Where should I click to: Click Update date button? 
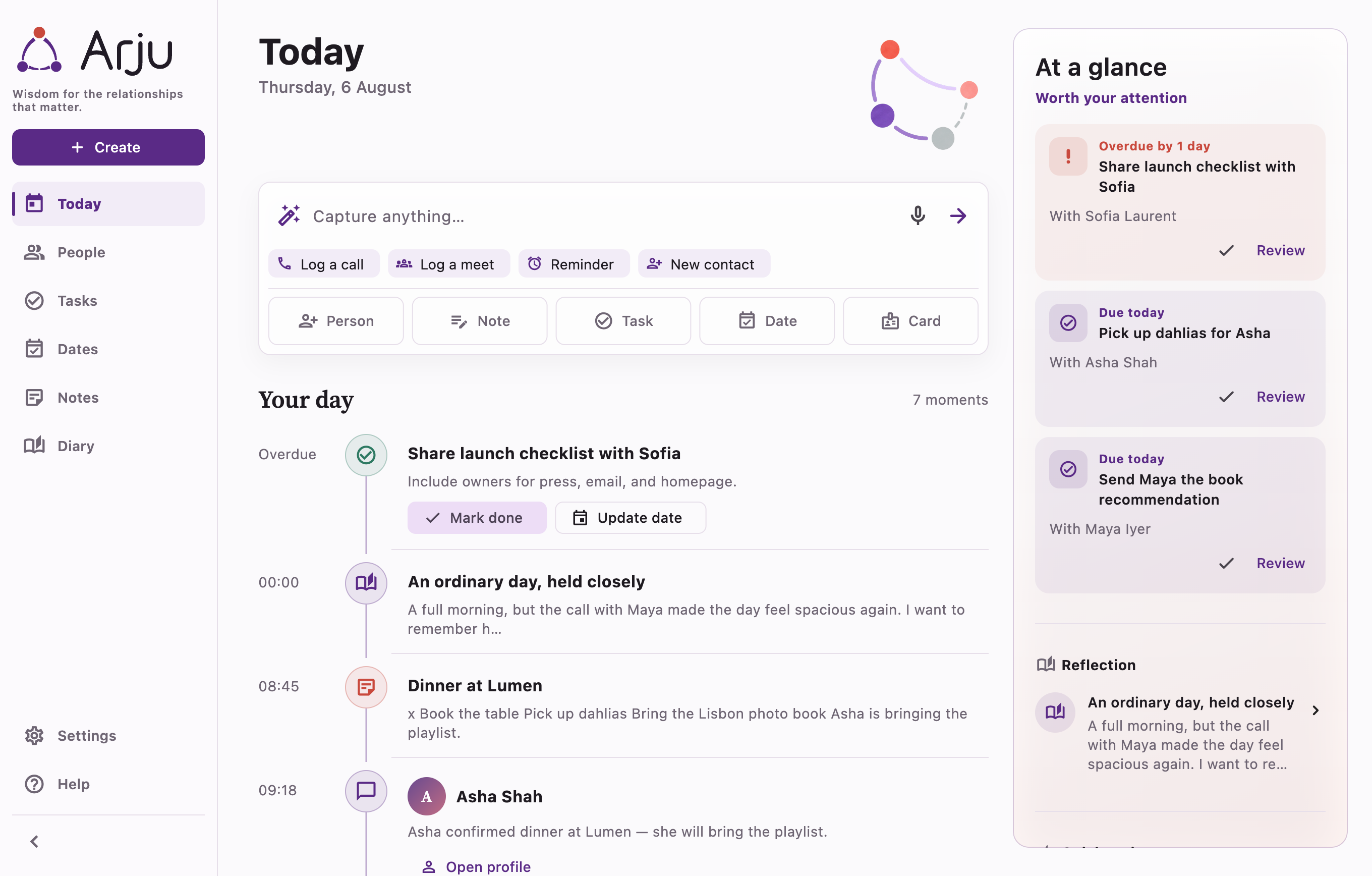pos(630,518)
